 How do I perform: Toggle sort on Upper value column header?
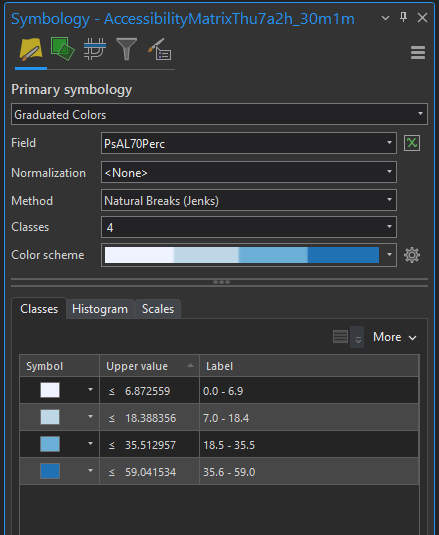(149, 366)
